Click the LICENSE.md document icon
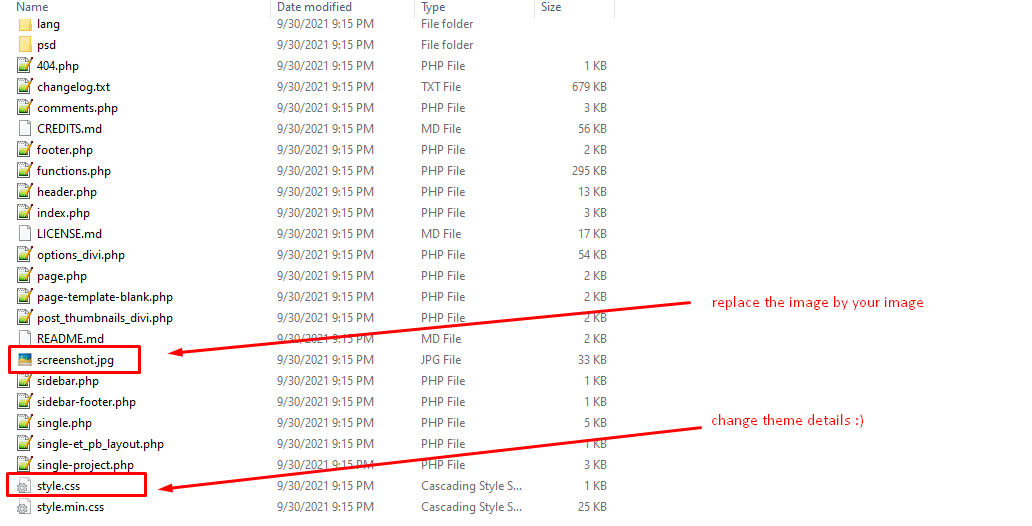 point(25,234)
